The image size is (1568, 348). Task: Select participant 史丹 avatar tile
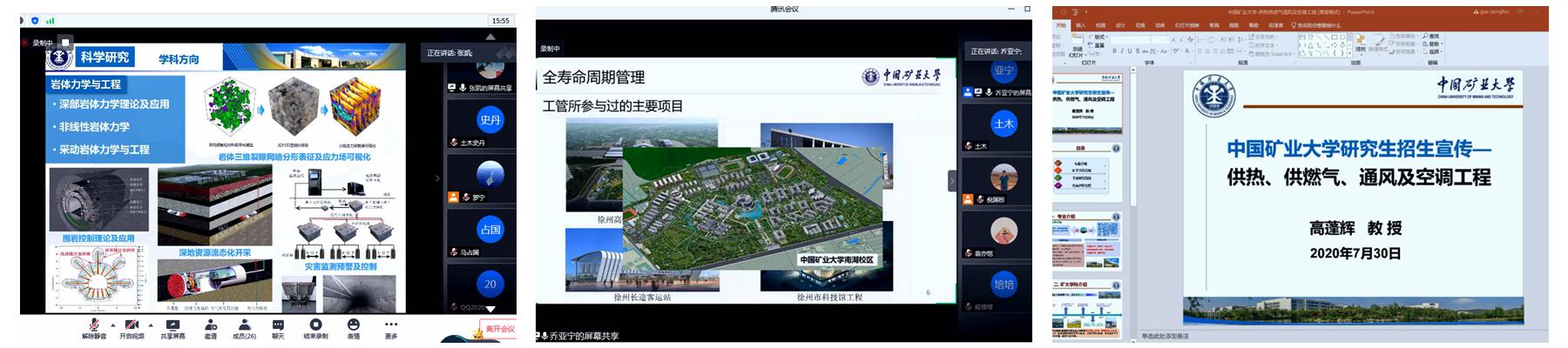(x=490, y=121)
